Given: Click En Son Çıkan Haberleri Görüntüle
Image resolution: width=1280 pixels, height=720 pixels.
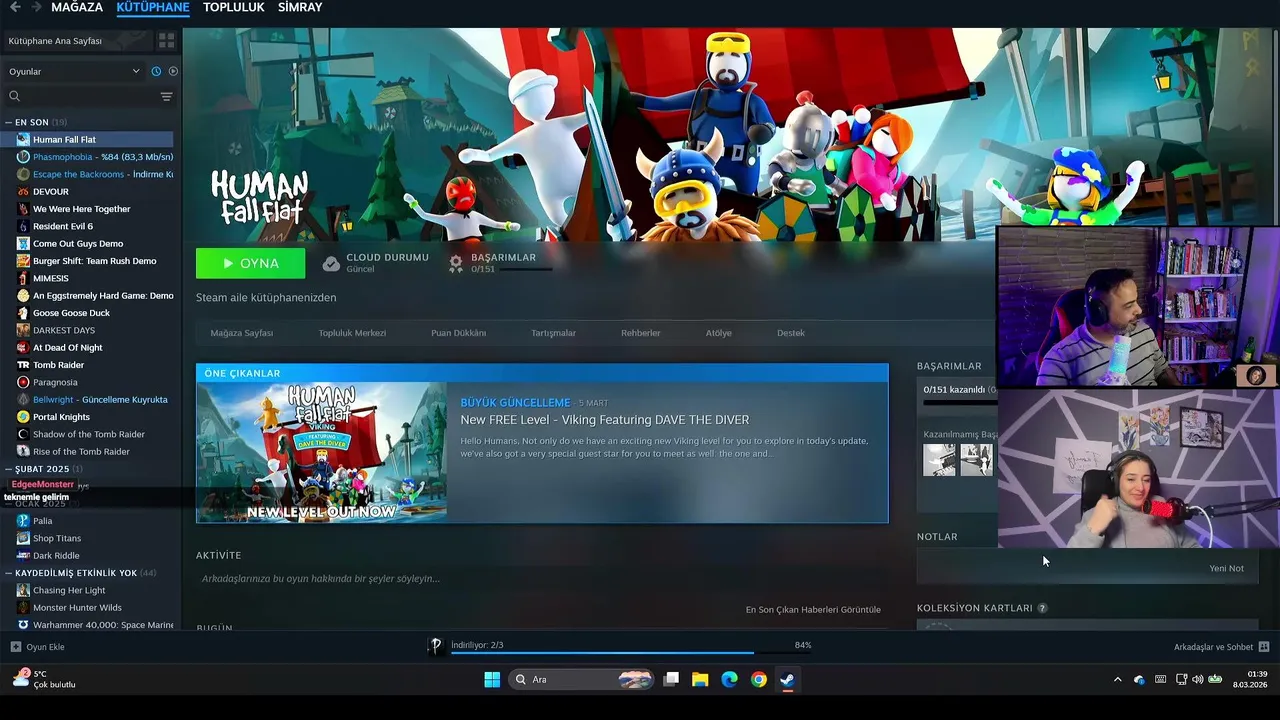Looking at the screenshot, I should (813, 609).
